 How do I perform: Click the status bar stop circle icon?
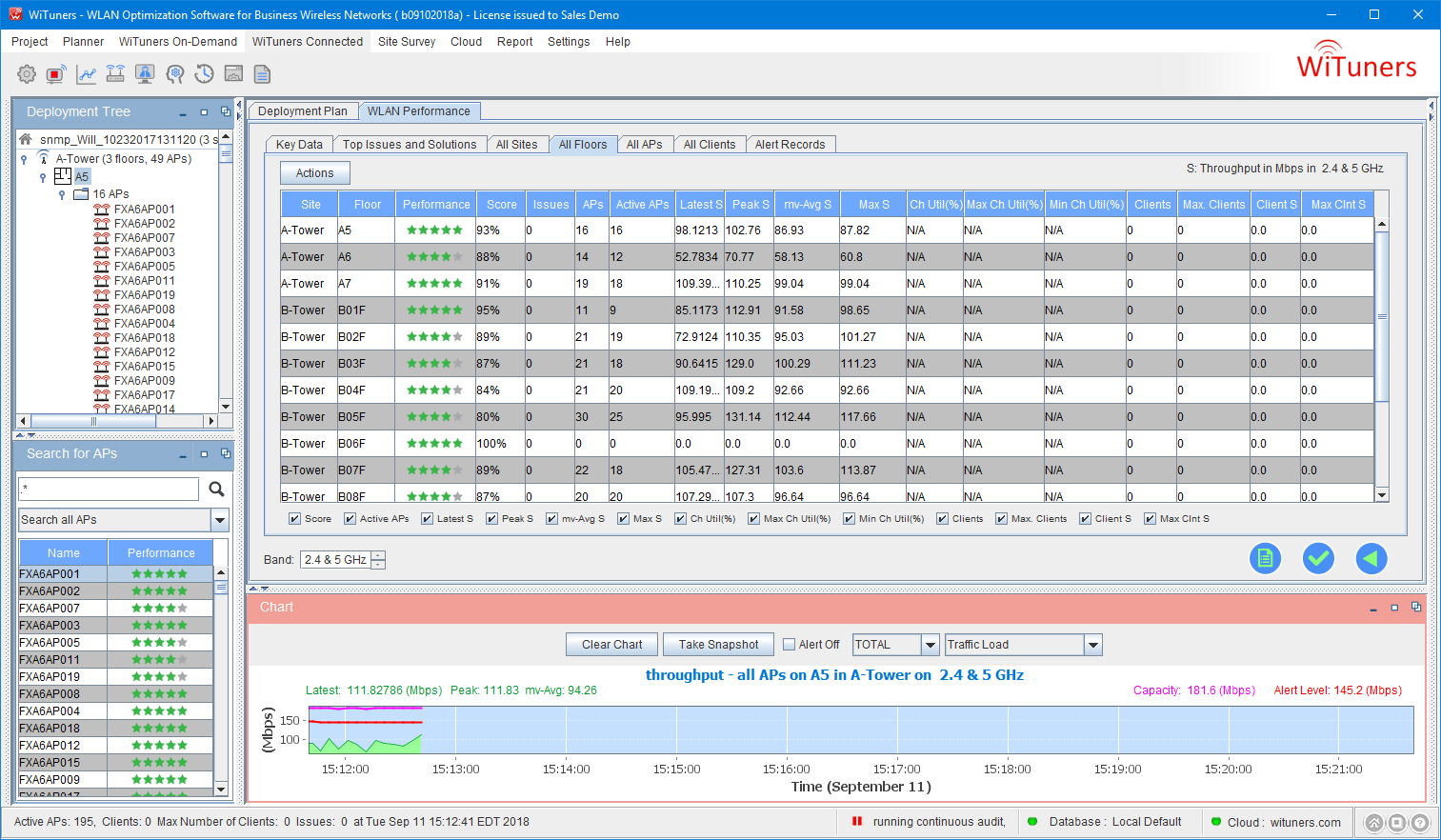click(1397, 823)
